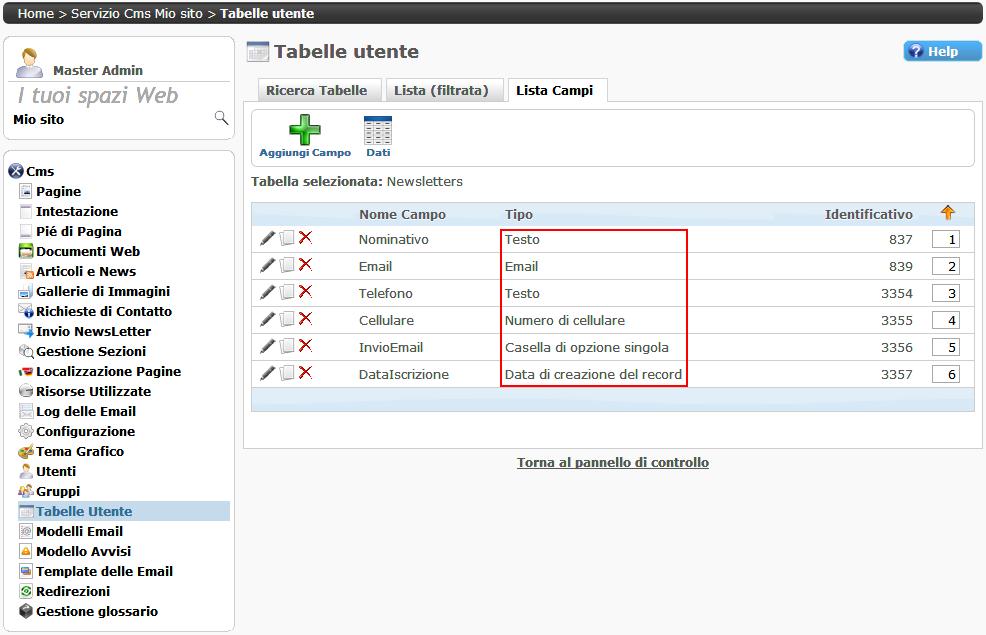Viewport: 986px width, 635px height.
Task: Open Invio NewsLetter in the sidebar
Action: pos(93,331)
